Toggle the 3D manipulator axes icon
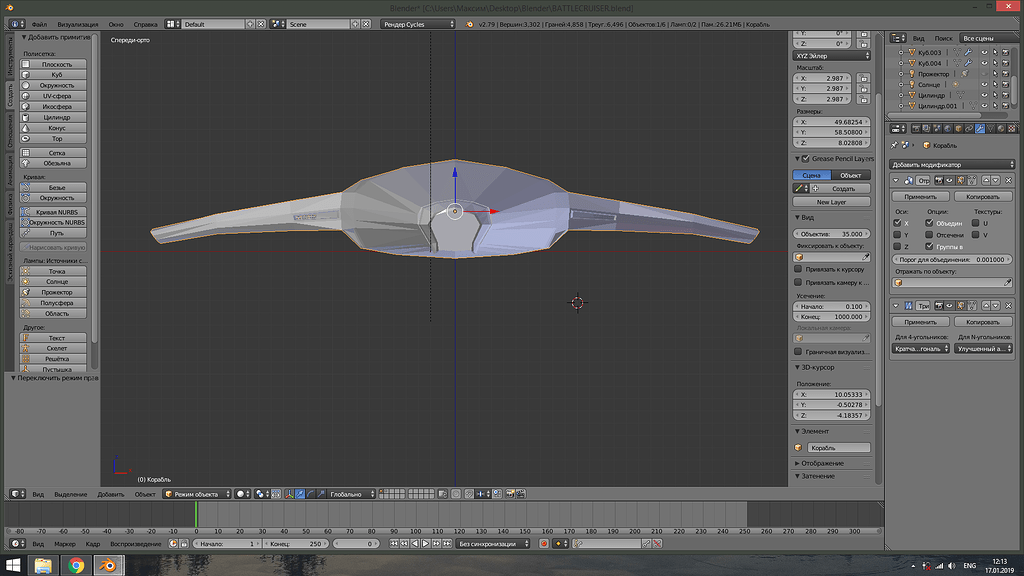Image resolution: width=1024 pixels, height=576 pixels. point(289,494)
